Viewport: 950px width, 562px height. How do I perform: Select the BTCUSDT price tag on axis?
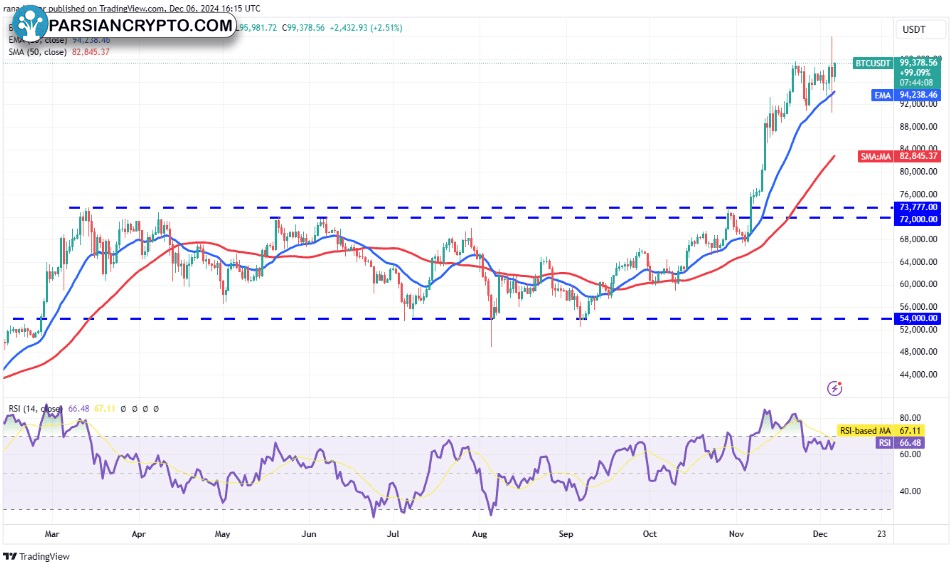[873, 63]
